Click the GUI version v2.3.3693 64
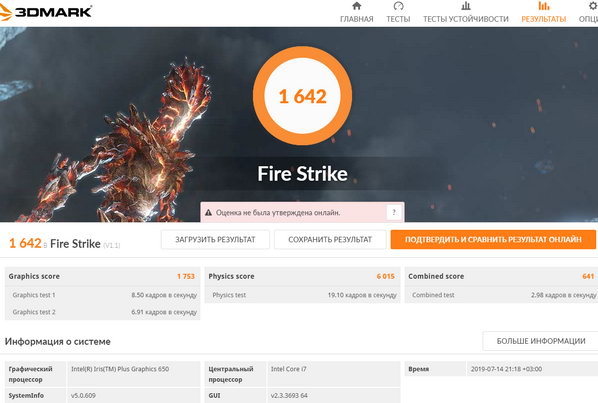 (289, 395)
